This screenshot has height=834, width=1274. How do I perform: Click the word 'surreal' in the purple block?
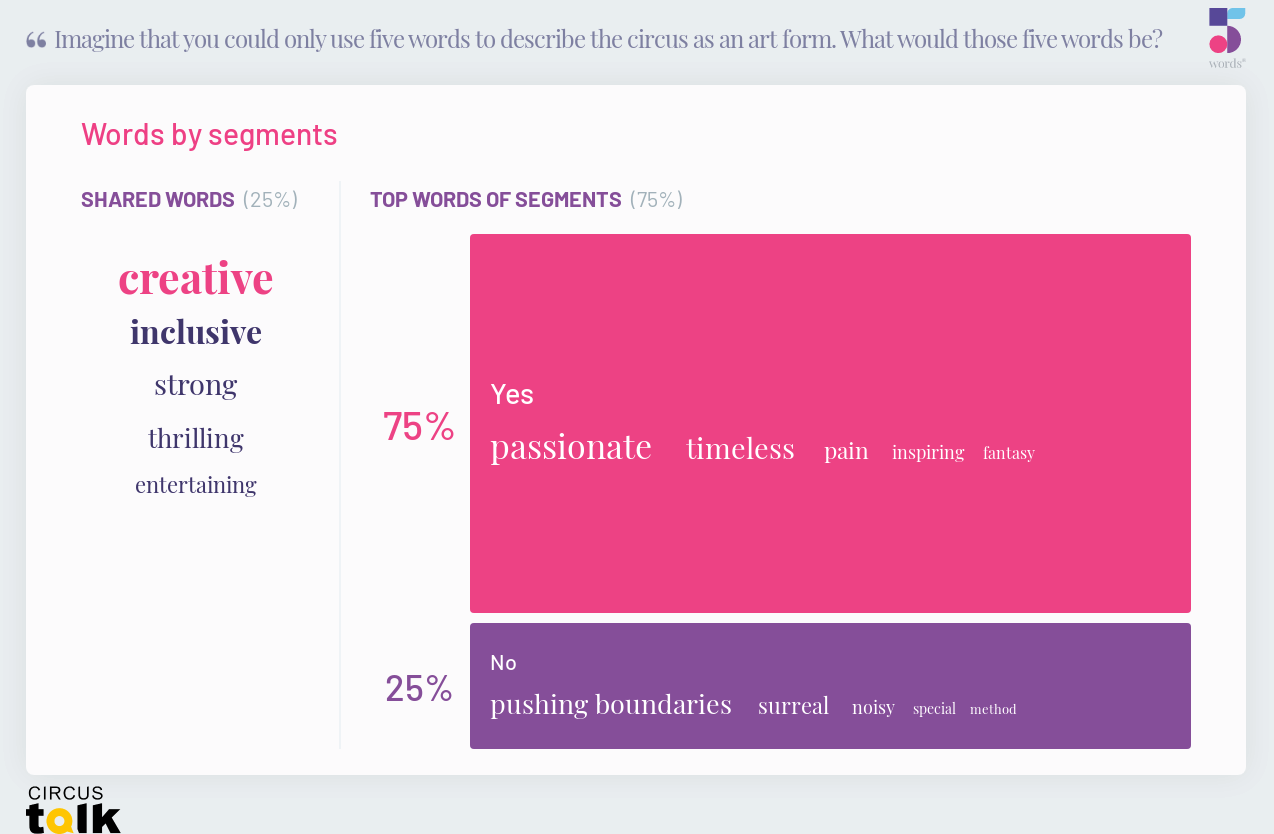click(793, 706)
